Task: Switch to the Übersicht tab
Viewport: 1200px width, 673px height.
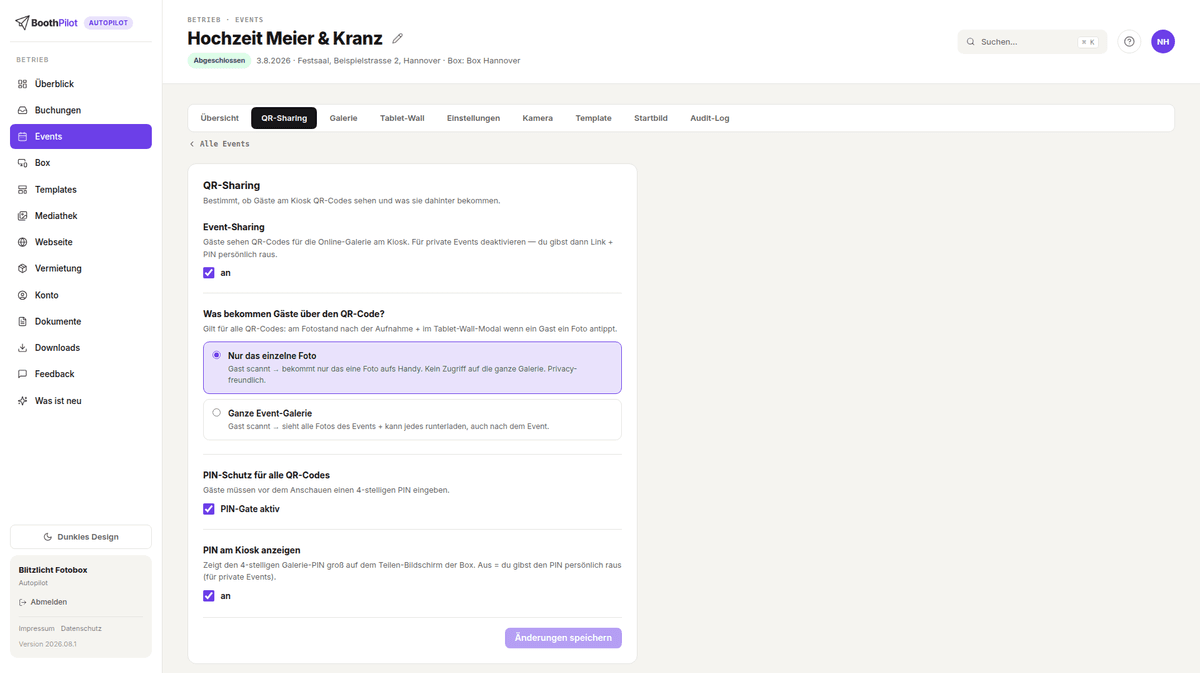Action: tap(220, 118)
